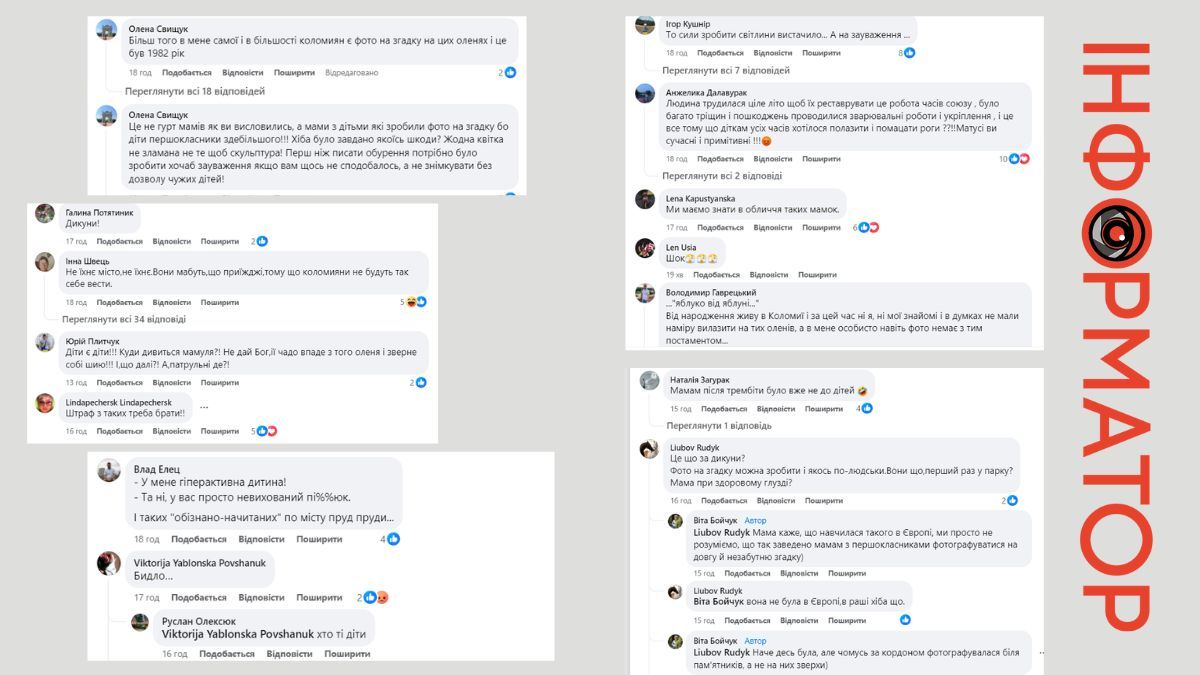Click the reaction emojis on Інна Швець's comment
Screen dimensions: 1200x675
(x=416, y=302)
